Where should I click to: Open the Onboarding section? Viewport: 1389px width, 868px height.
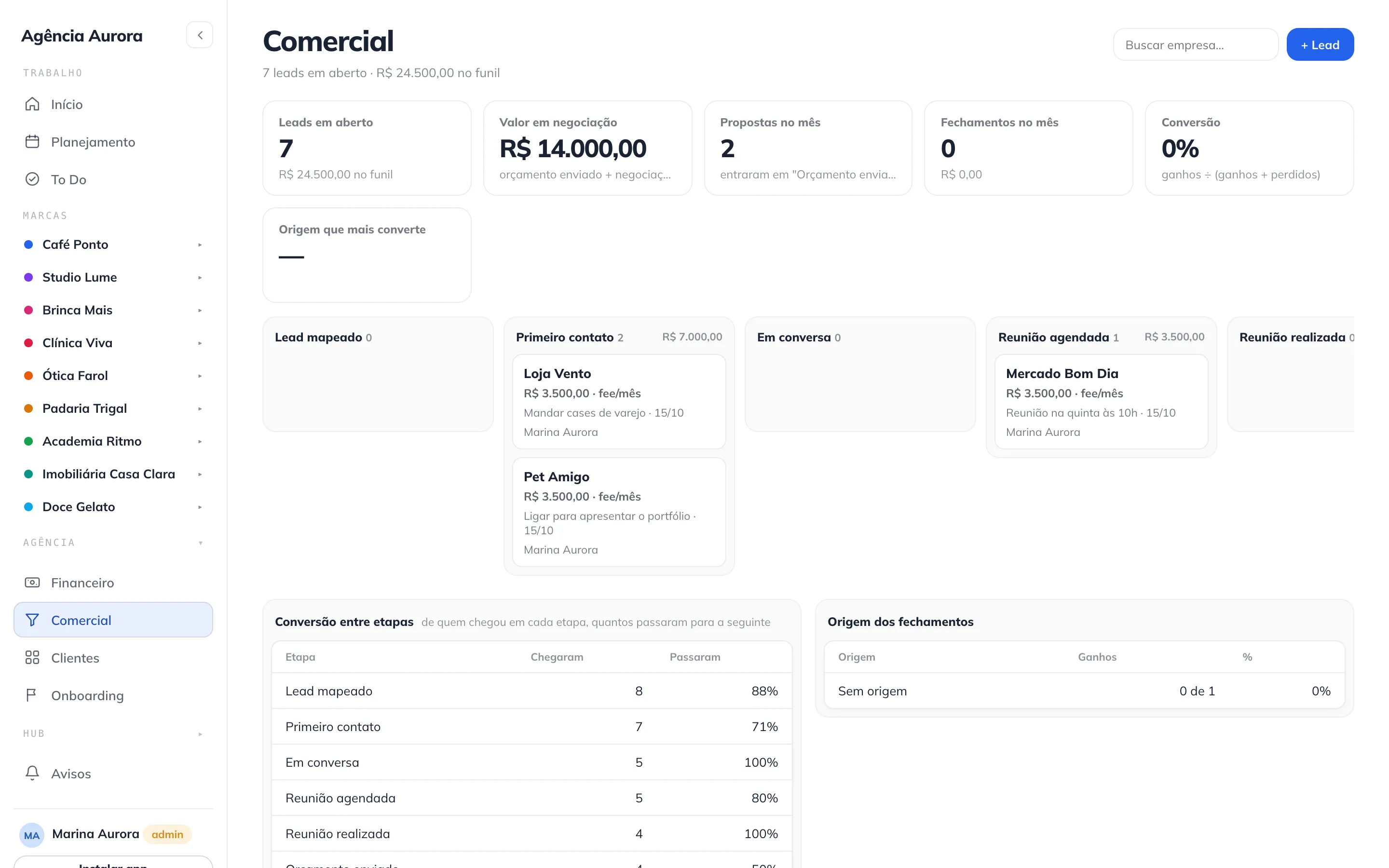pos(113,695)
